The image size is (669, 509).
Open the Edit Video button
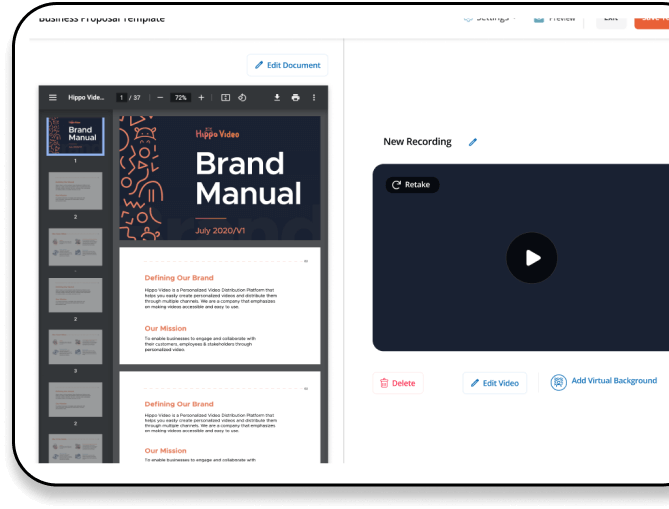(x=494, y=383)
